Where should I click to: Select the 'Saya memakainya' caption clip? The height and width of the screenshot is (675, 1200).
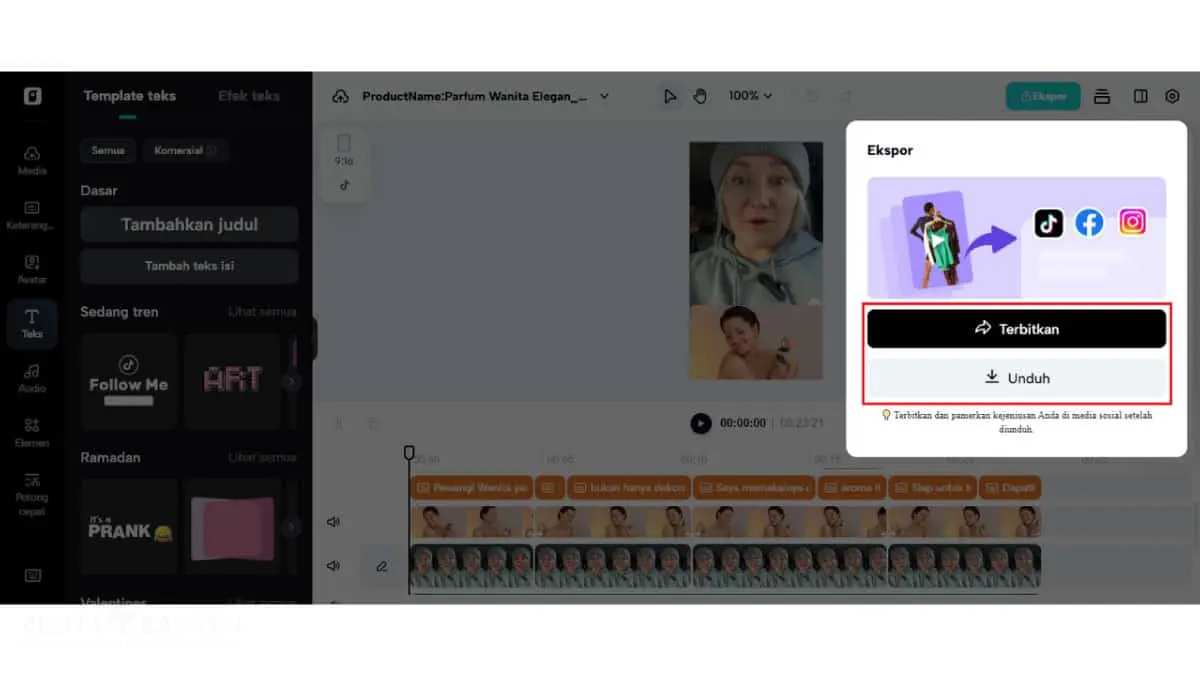click(x=753, y=488)
